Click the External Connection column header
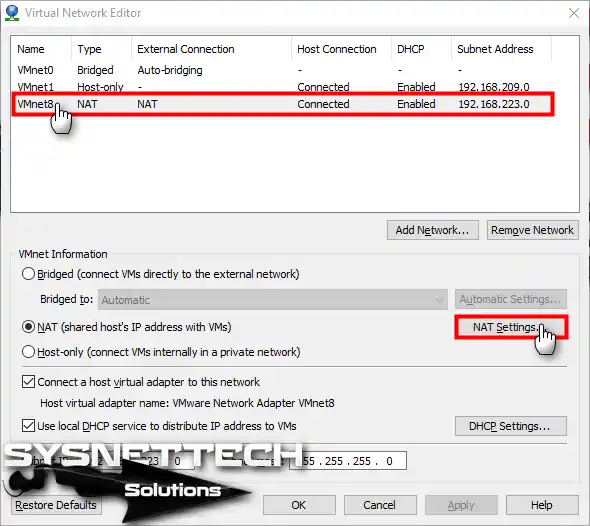590x526 pixels. (211, 49)
